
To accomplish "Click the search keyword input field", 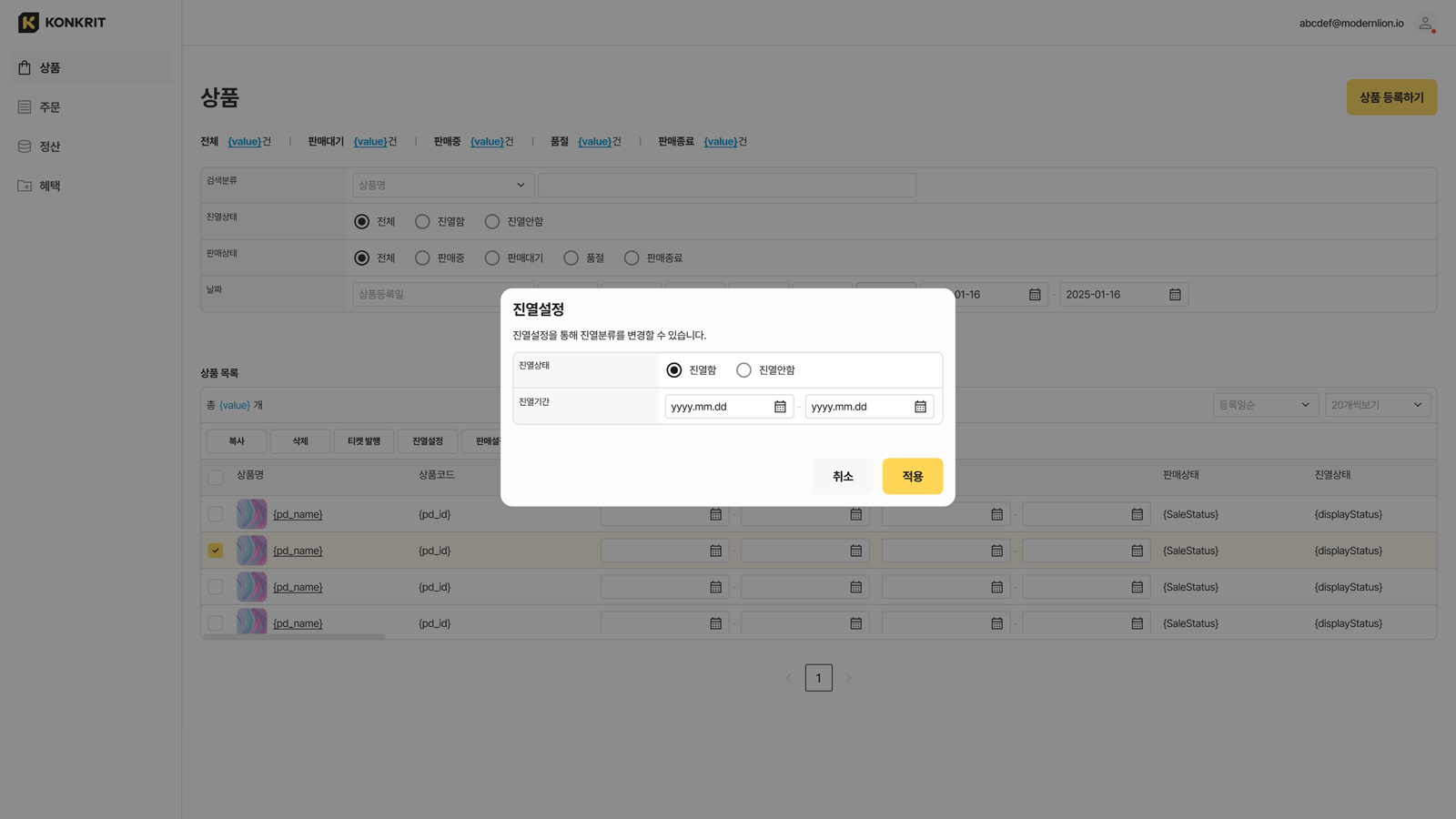I will (727, 186).
